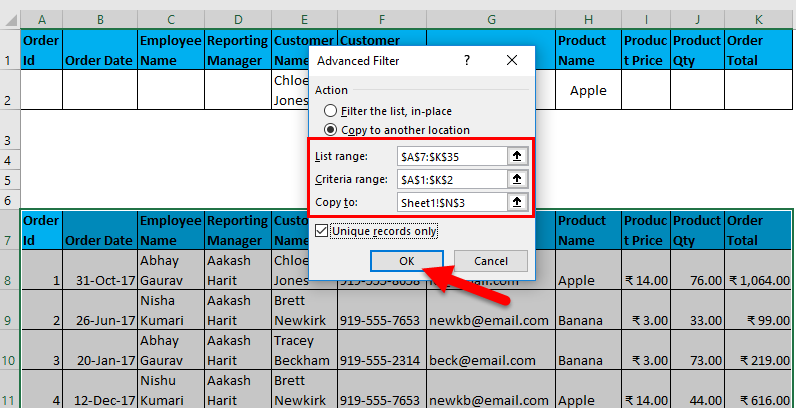
Task: Click product qty cell 73.00
Action: pos(698,350)
